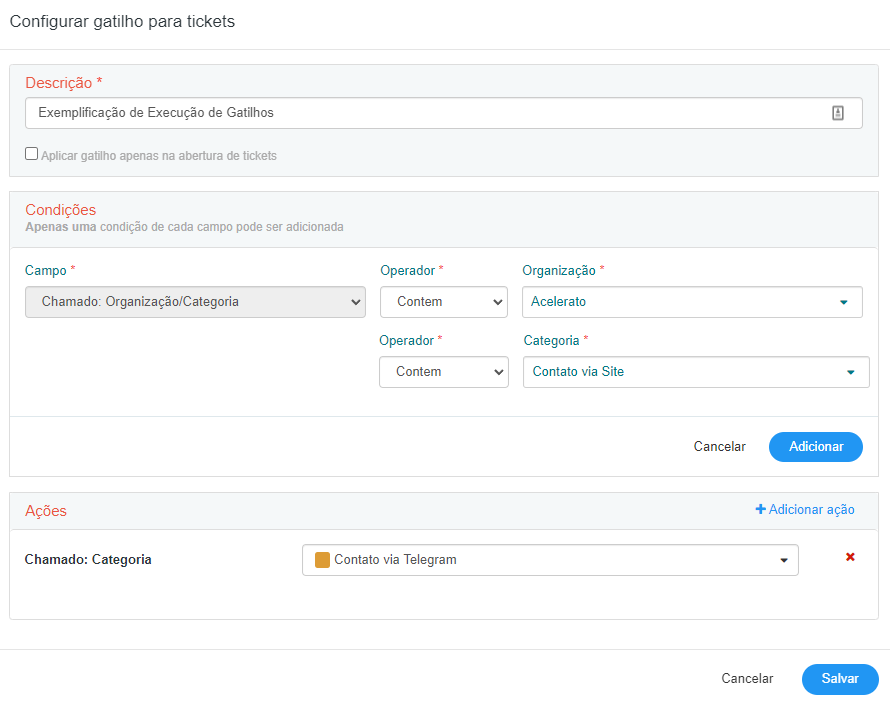Click the orange Contato via Telegram color square

coord(322,560)
